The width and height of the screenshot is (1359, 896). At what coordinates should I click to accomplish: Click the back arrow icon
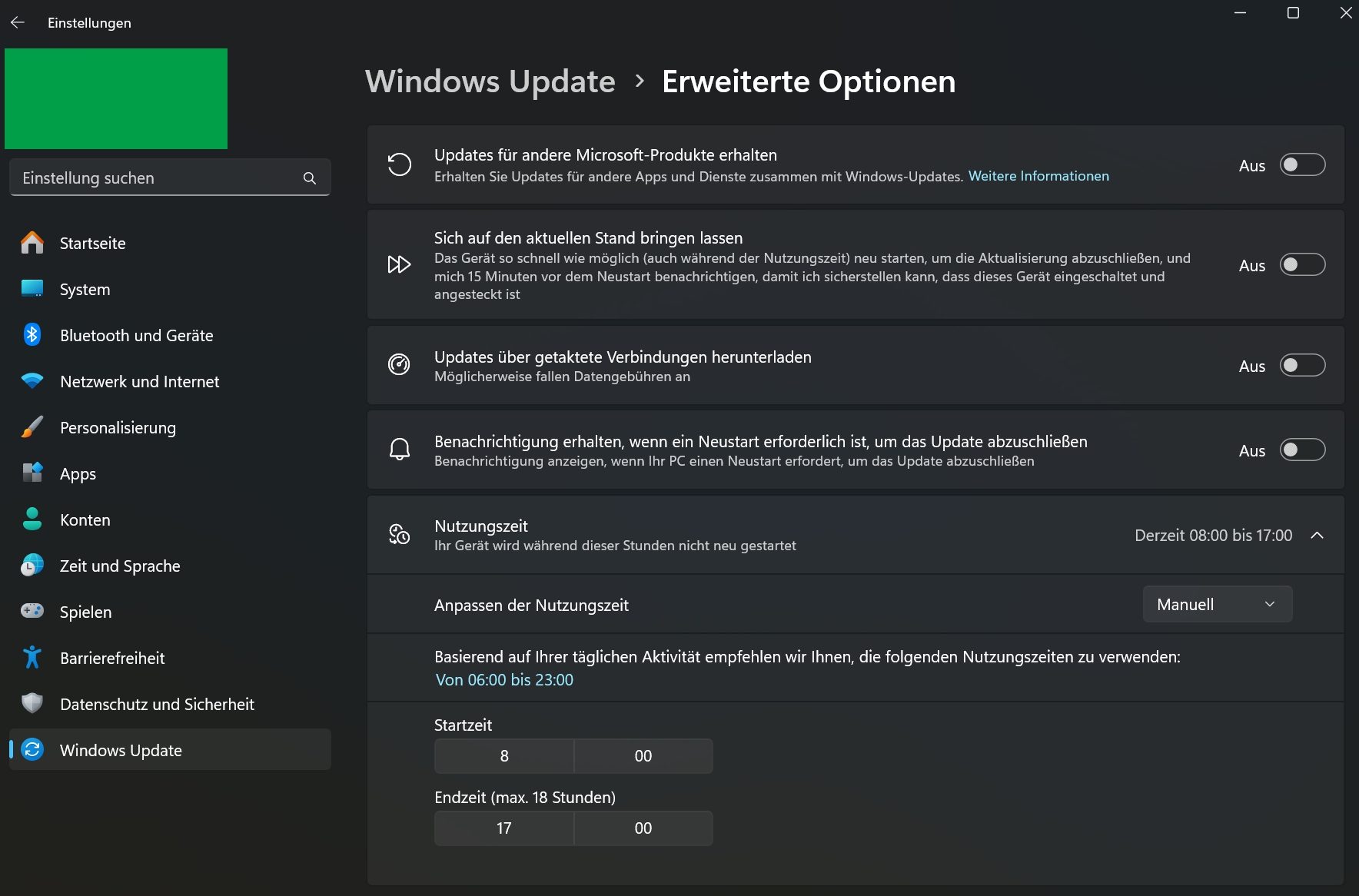click(x=18, y=22)
